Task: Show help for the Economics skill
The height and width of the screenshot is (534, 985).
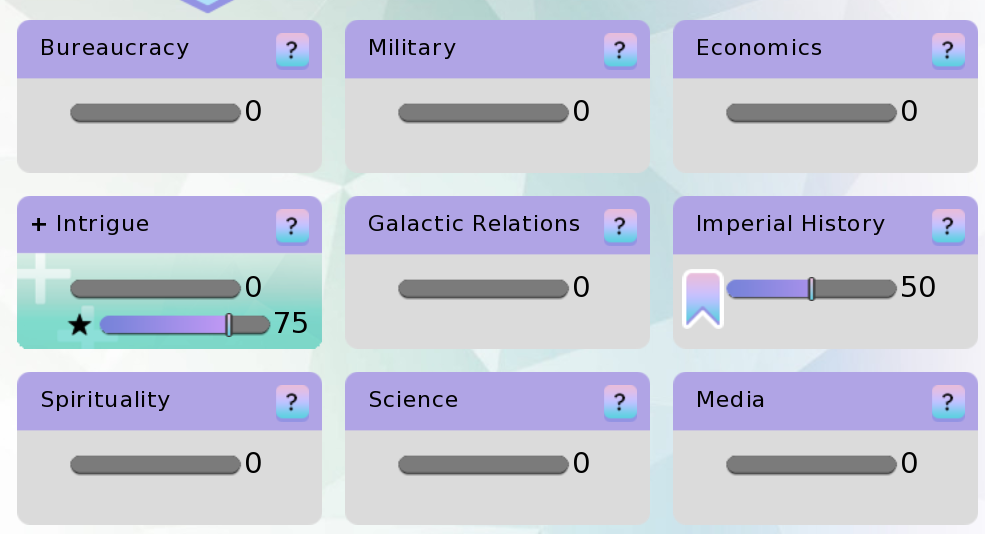Action: click(x=948, y=50)
